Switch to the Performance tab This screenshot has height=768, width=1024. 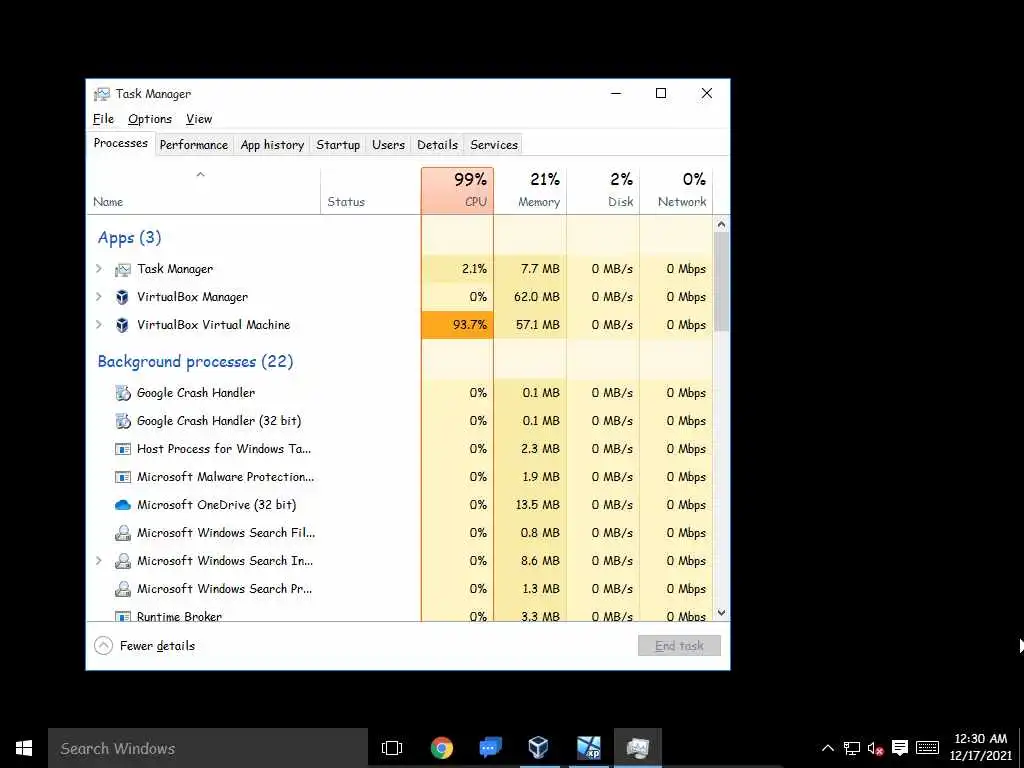pos(194,145)
